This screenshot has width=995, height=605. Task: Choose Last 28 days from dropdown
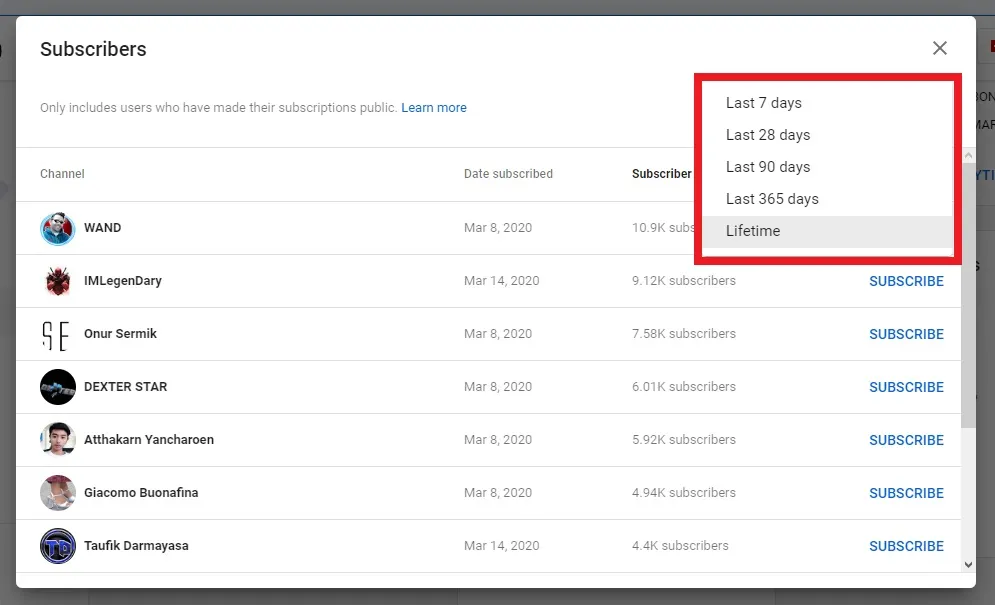point(768,135)
